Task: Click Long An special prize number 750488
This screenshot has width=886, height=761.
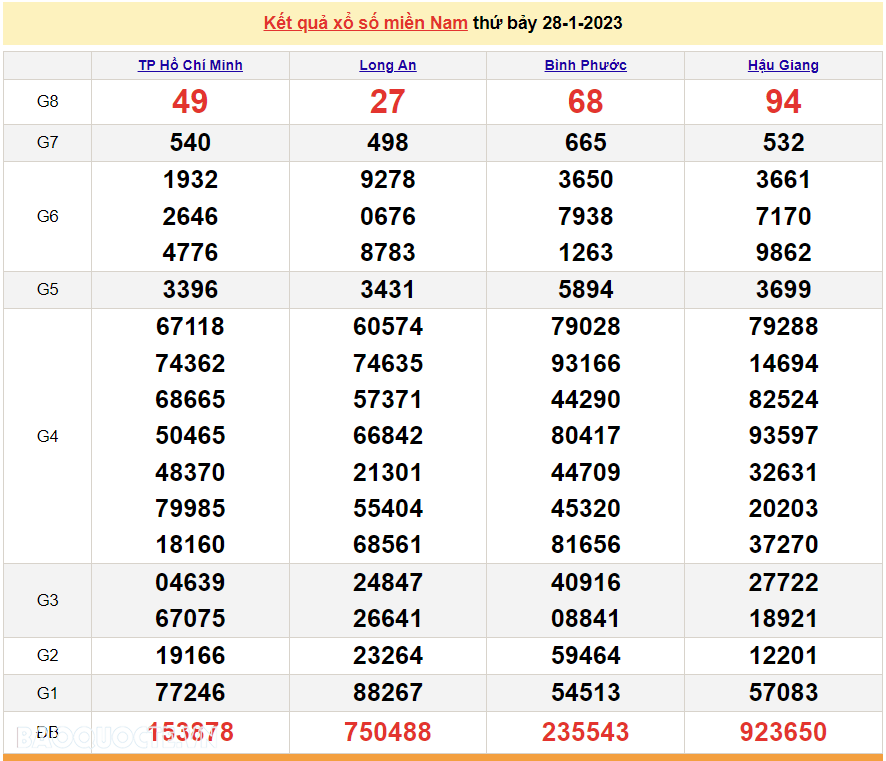Action: pos(388,732)
